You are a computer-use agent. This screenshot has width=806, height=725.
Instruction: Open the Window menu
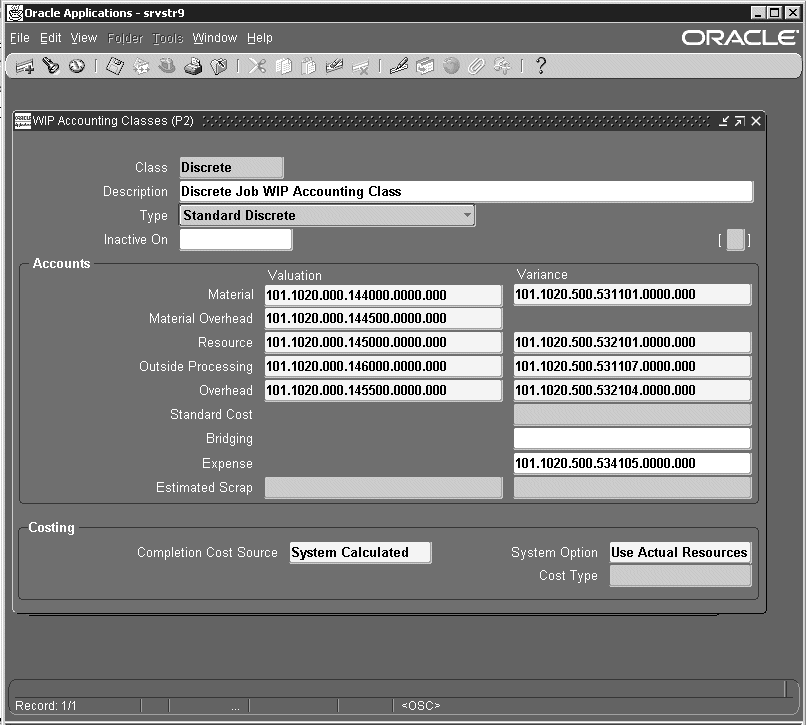[214, 38]
